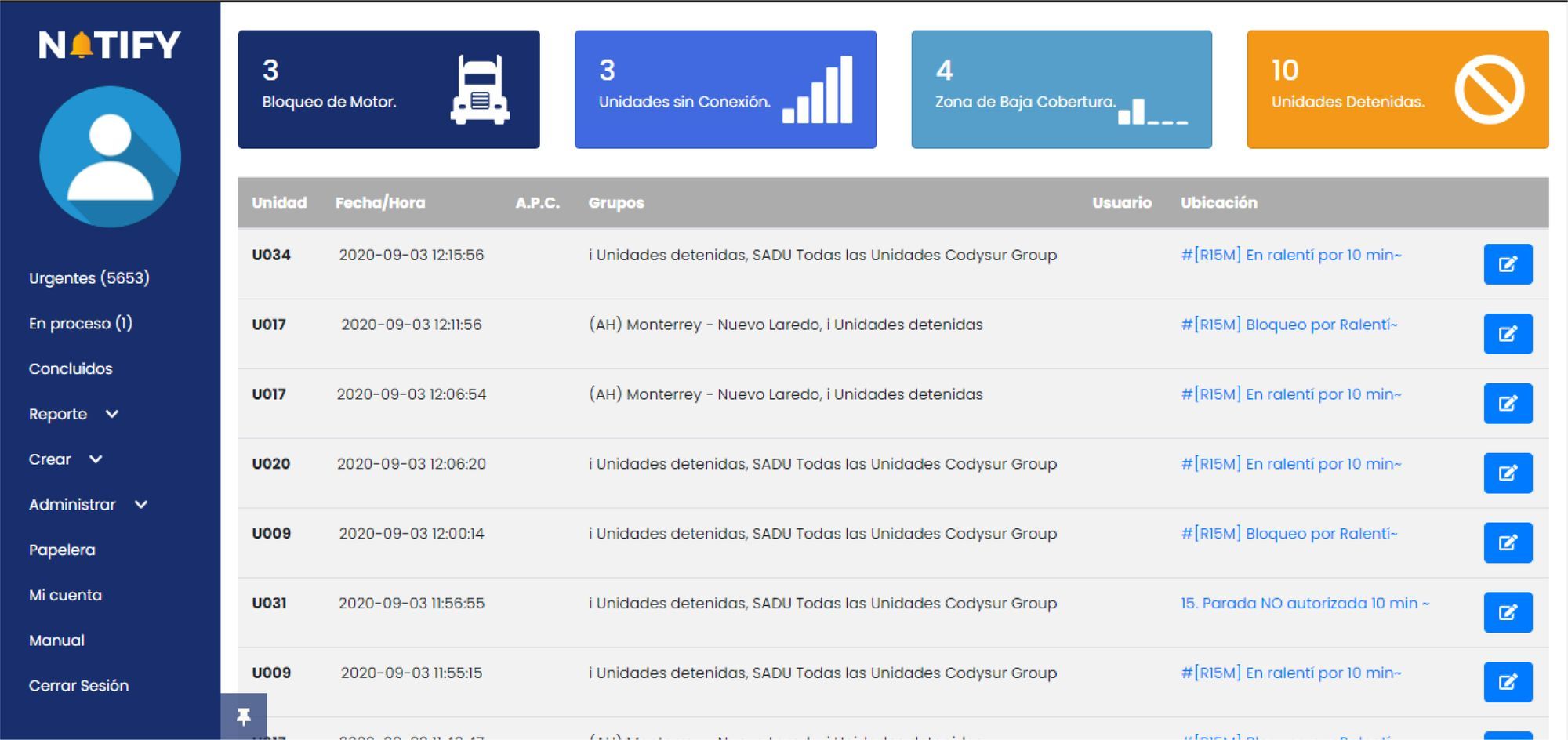Click the edit icon for unit U034
1568x740 pixels.
1507,264
